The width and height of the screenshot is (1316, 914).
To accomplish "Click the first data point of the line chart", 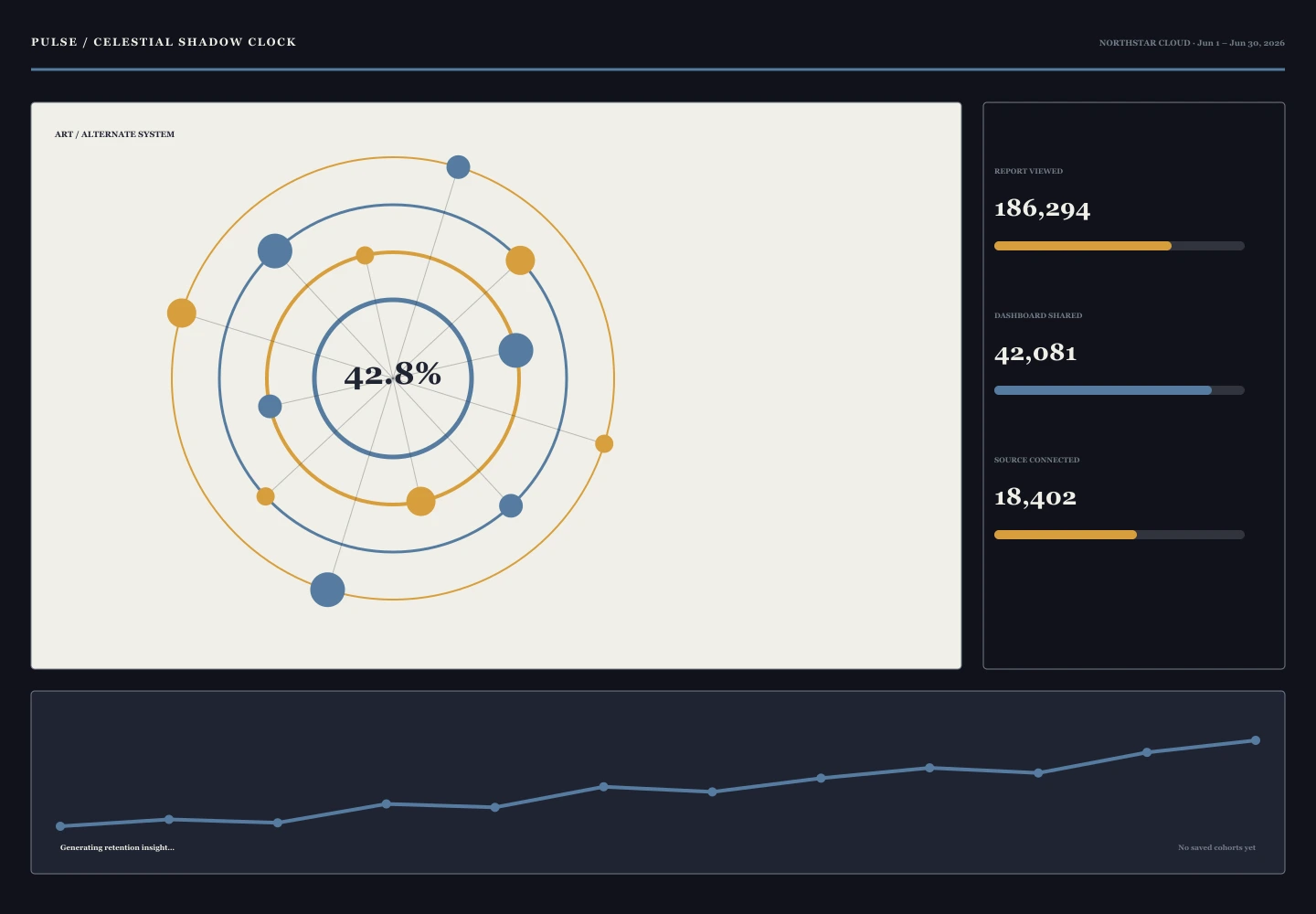I will 60,826.
